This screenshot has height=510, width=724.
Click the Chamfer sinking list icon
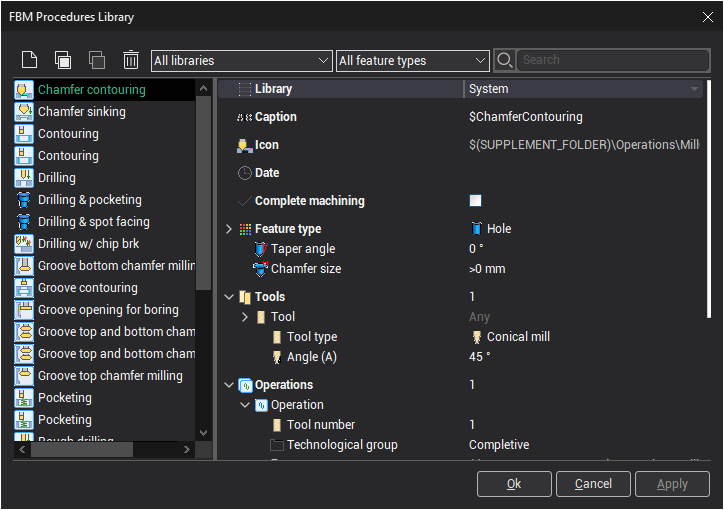pos(24,112)
